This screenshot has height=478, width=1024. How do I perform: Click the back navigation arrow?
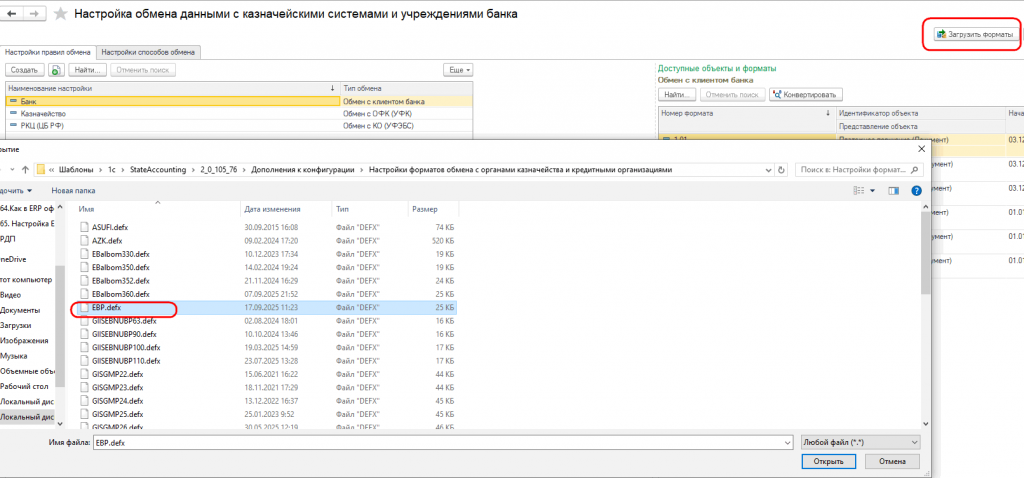11,14
